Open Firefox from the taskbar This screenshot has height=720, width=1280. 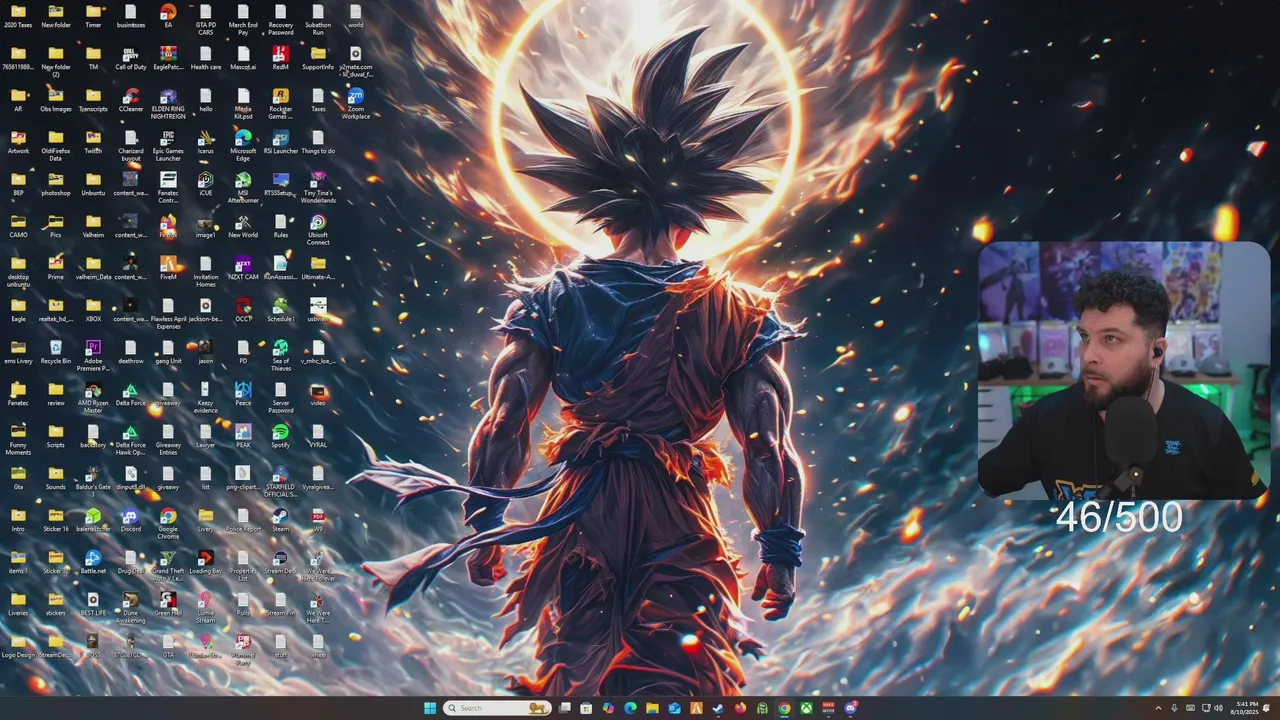click(740, 708)
